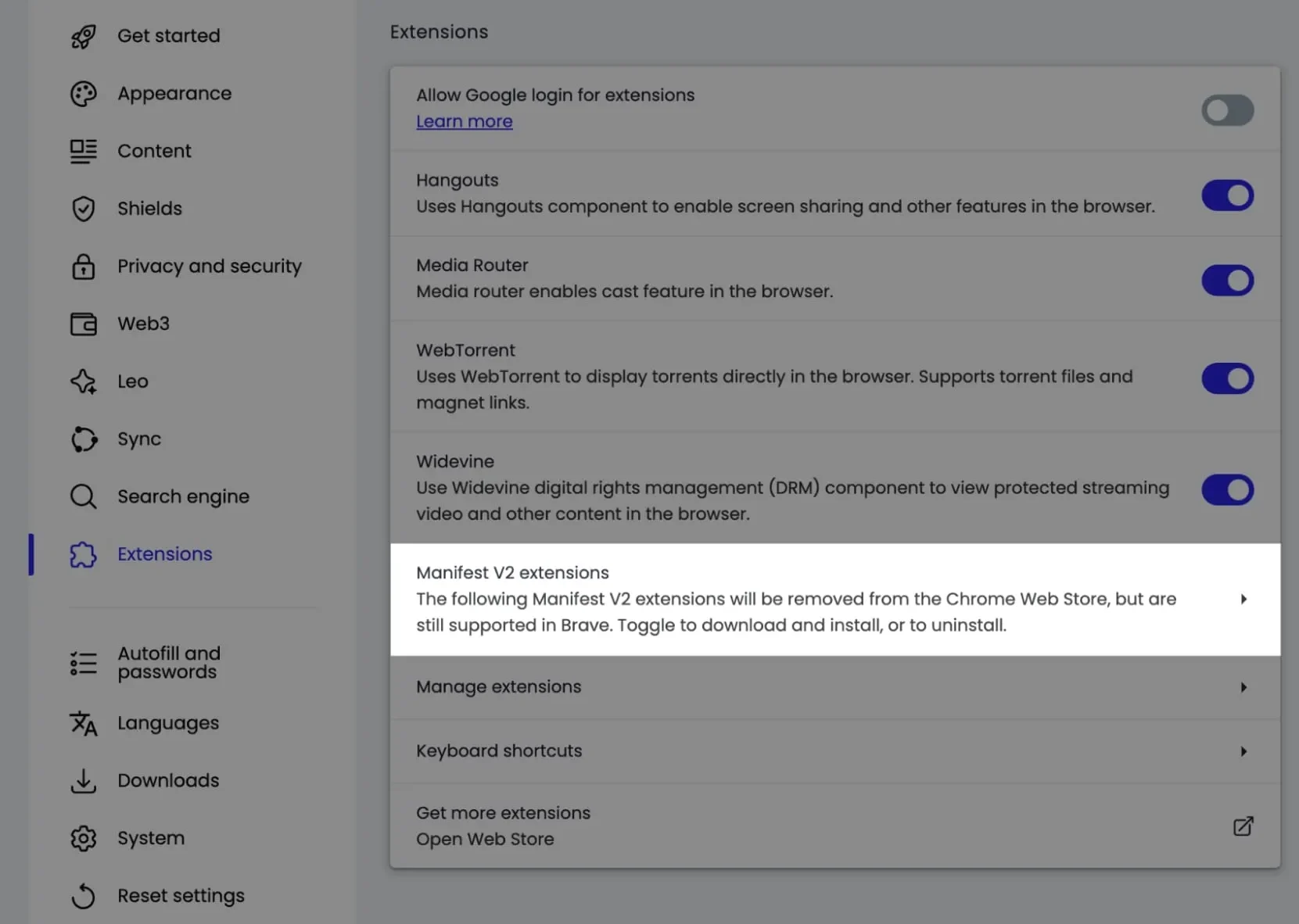1299x924 pixels.
Task: Open Leo settings section
Action: point(132,381)
